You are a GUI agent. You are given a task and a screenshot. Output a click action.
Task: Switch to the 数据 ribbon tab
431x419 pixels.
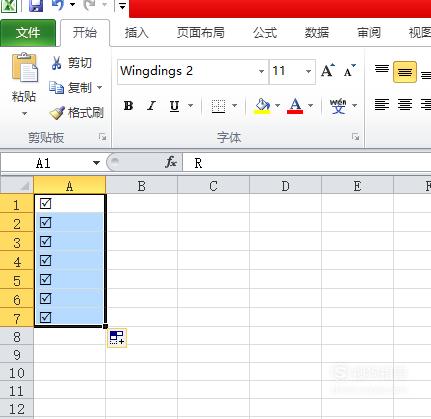(x=316, y=33)
